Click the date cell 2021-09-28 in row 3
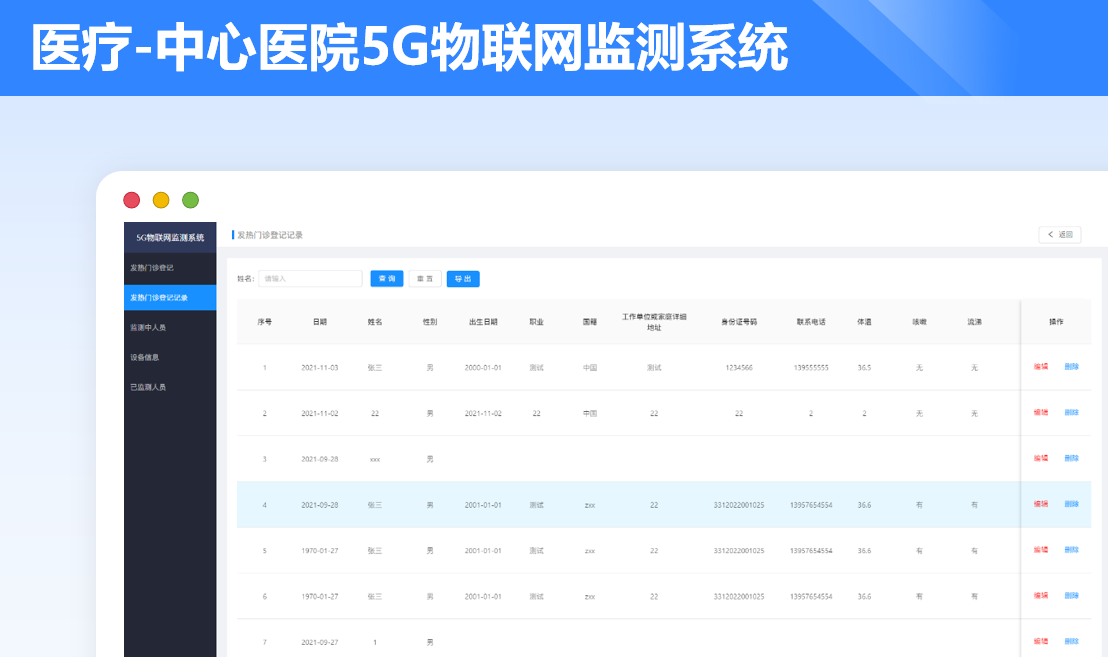 (x=320, y=459)
